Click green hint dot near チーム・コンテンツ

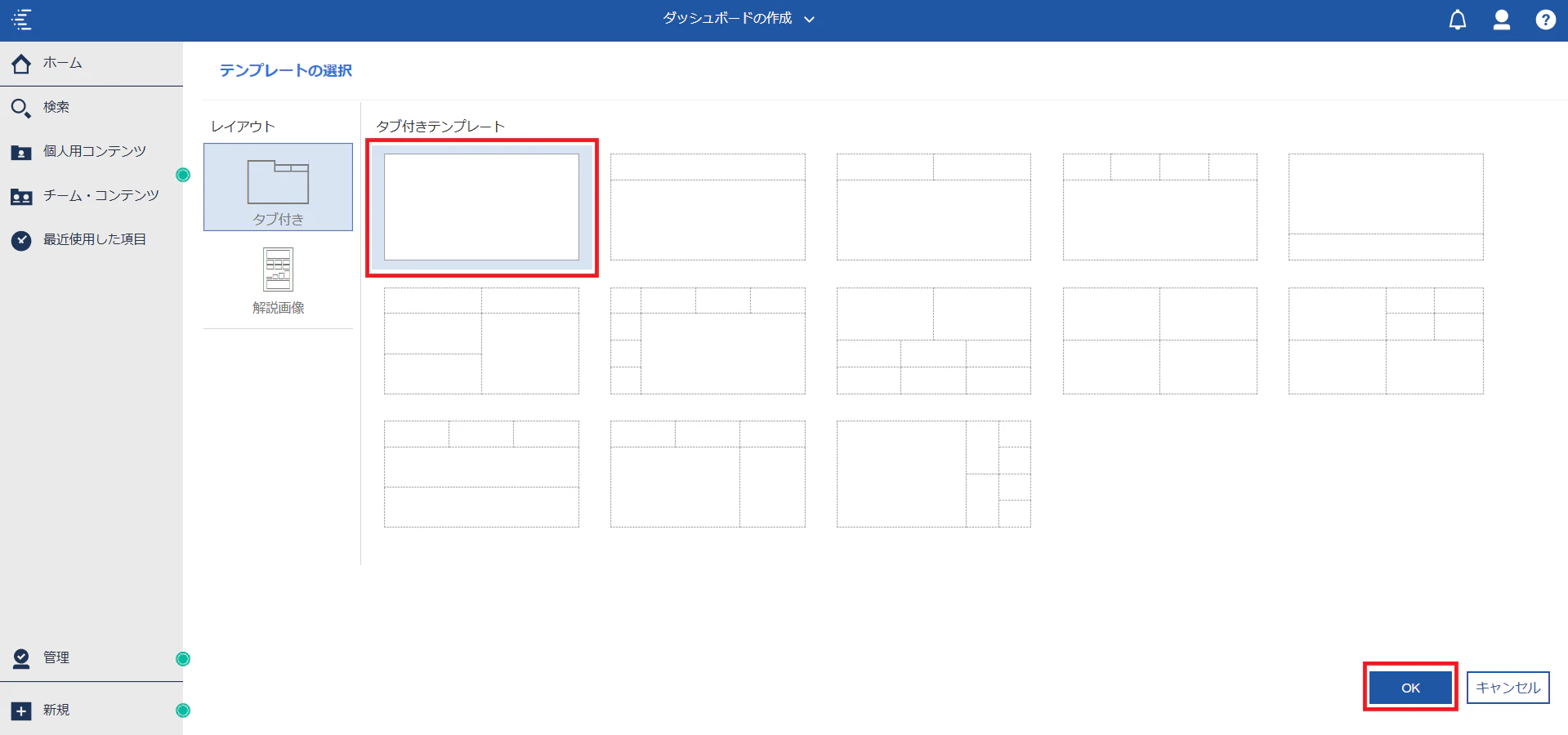[183, 175]
